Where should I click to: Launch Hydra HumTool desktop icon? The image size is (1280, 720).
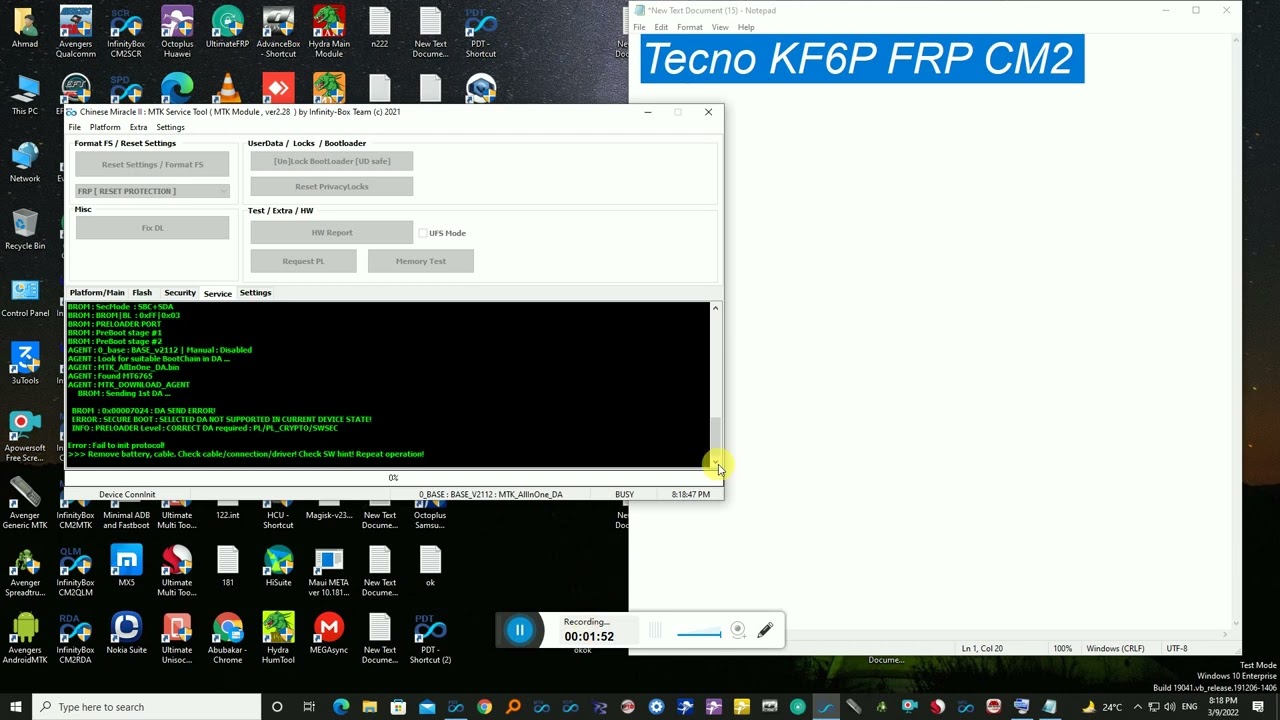[x=278, y=638]
